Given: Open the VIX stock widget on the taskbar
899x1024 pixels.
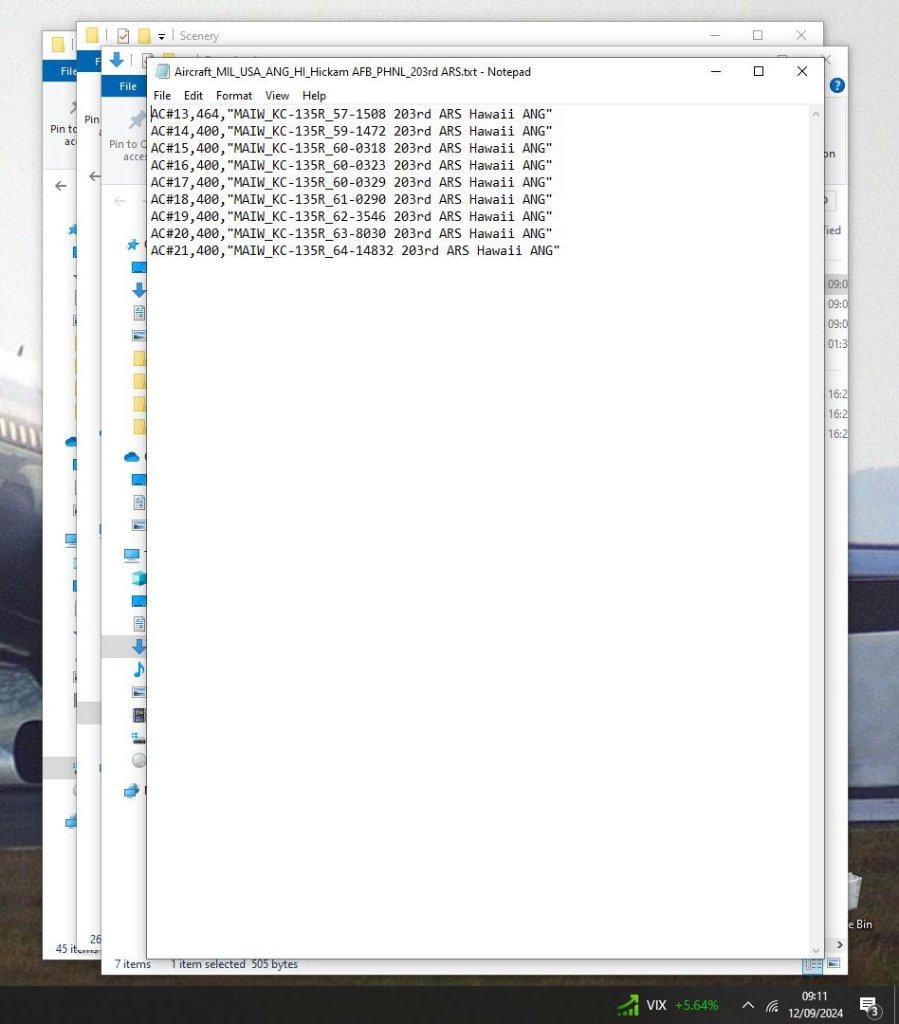Looking at the screenshot, I should click(x=667, y=1005).
